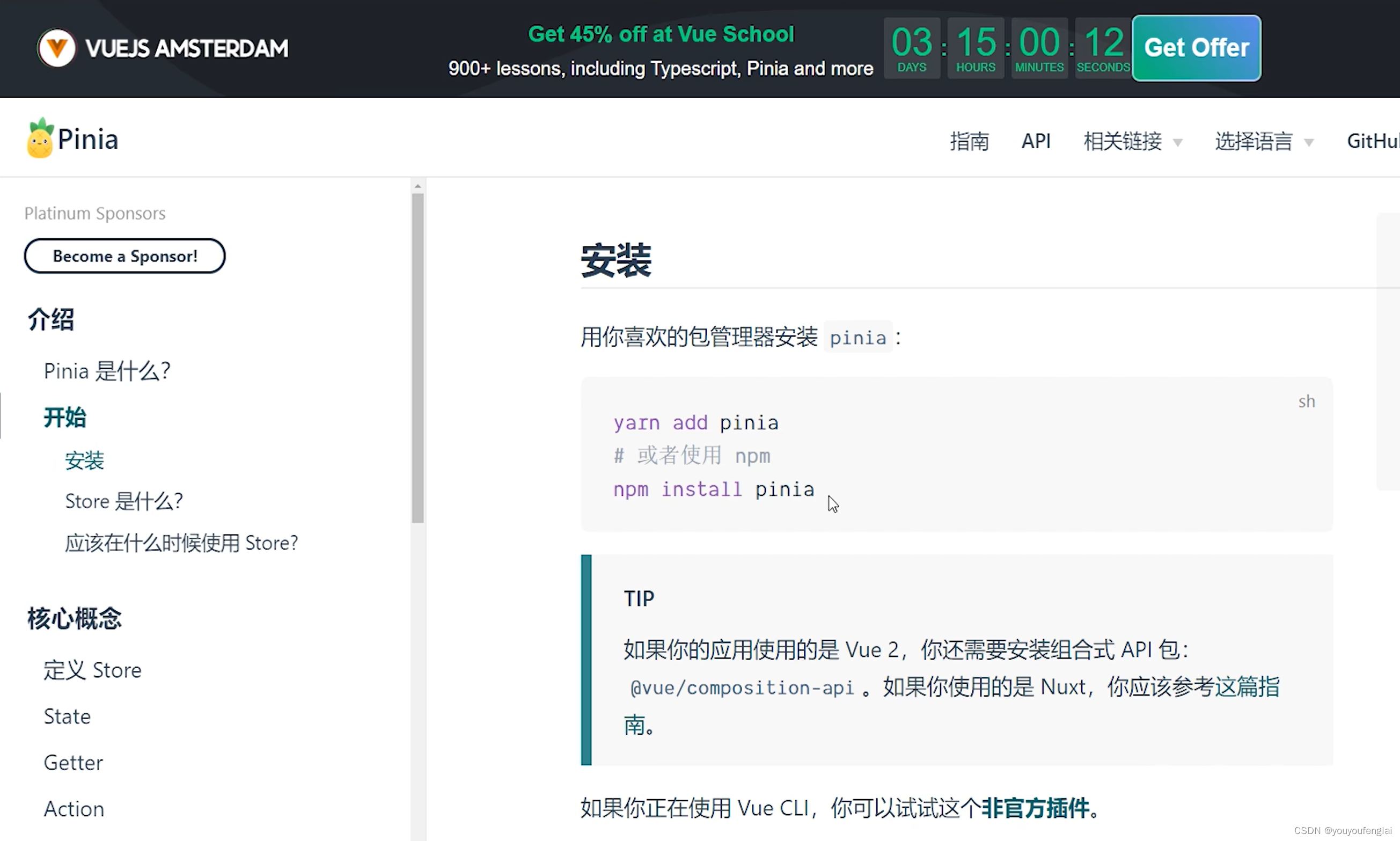
Task: Click the 核心概念 sidebar section heading
Action: 74,618
